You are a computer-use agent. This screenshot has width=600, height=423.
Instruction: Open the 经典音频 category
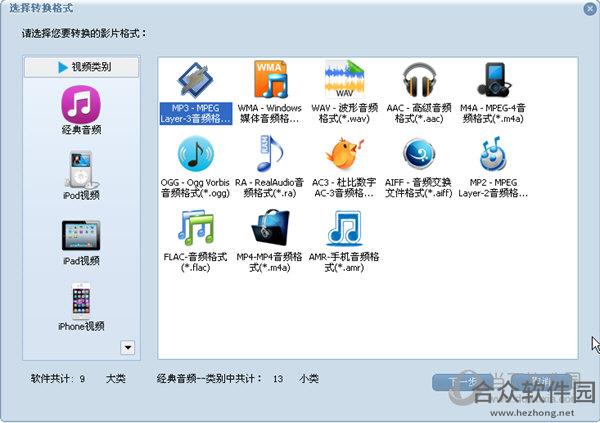coord(81,110)
